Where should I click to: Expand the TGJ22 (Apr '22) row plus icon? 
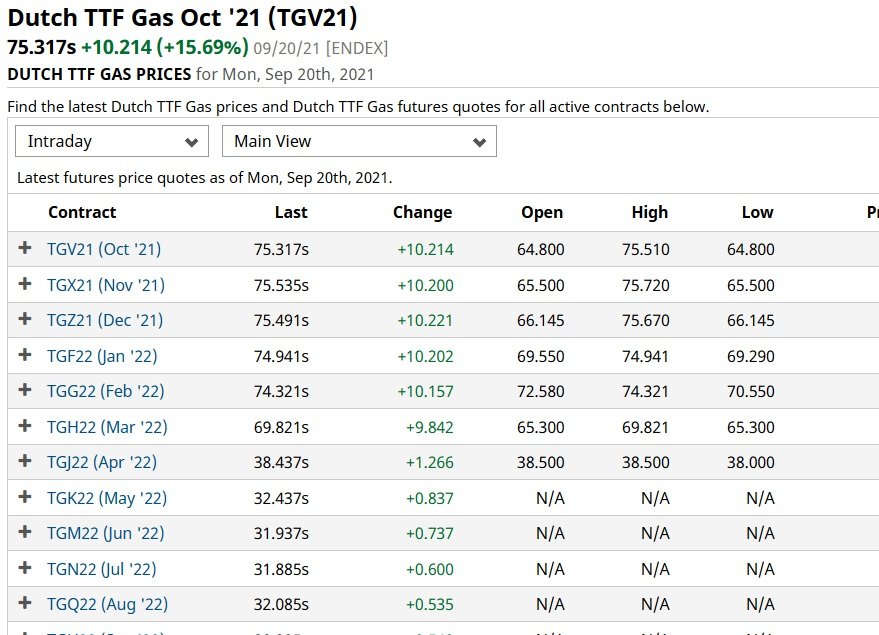(25, 461)
